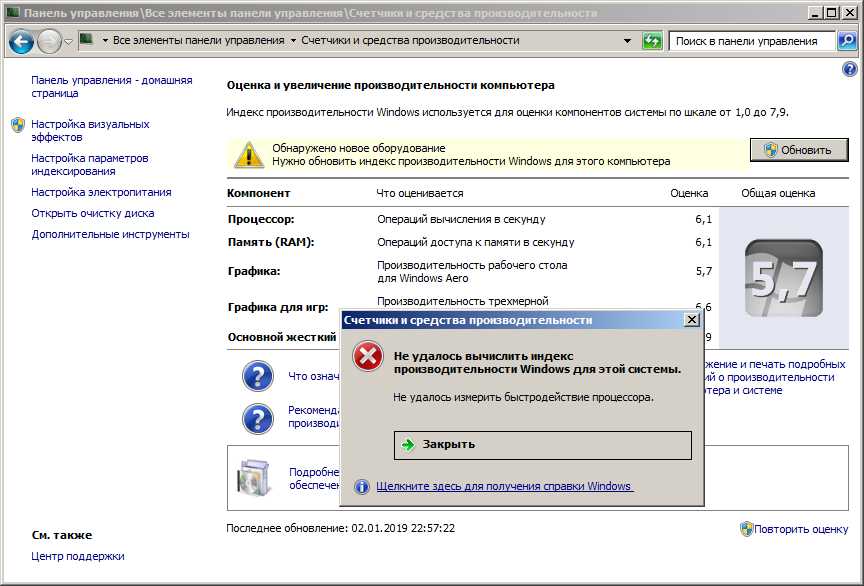Click the 'Компонент' column header
The image size is (864, 586).
[x=258, y=193]
